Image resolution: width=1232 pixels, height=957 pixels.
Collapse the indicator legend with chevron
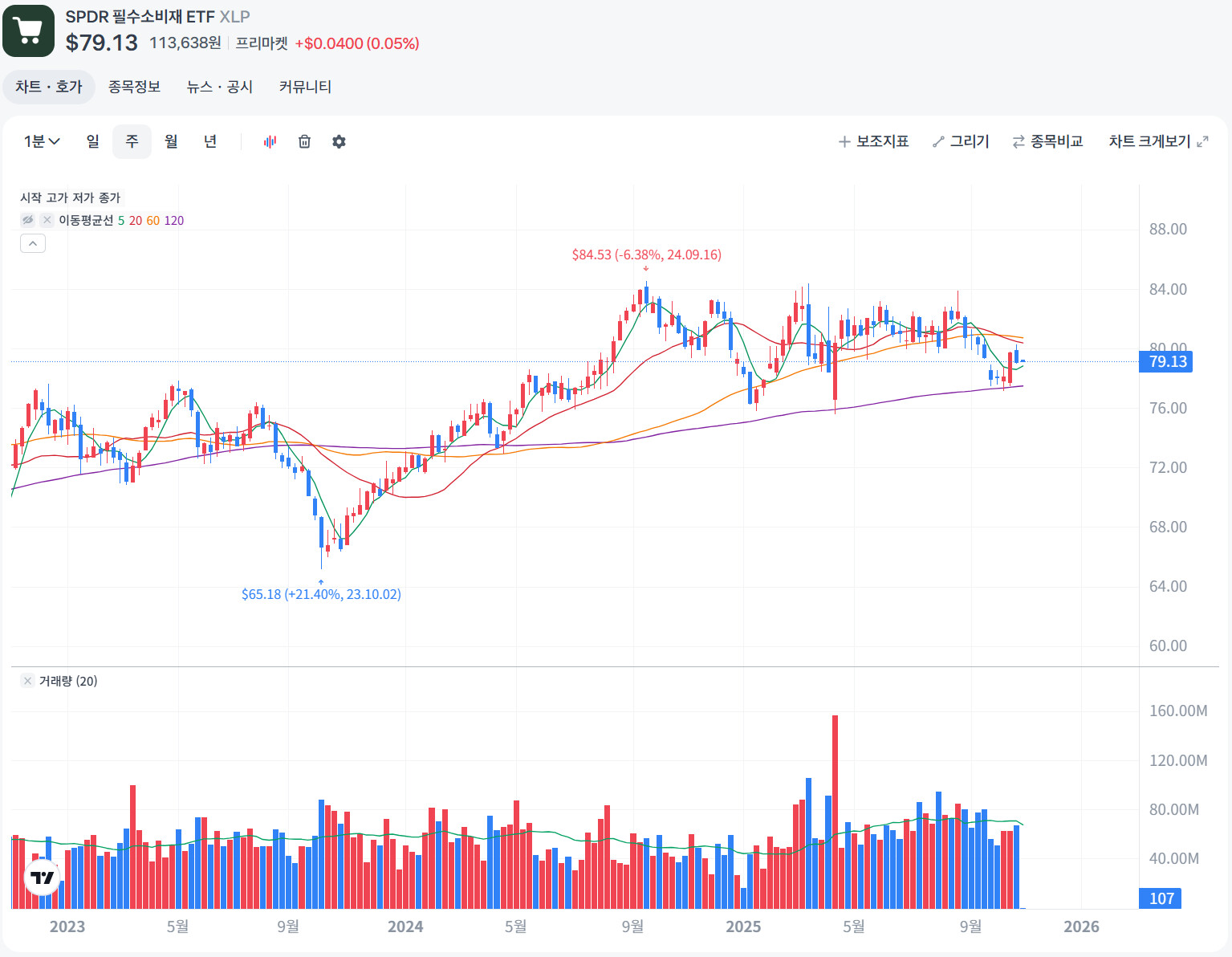point(33,243)
